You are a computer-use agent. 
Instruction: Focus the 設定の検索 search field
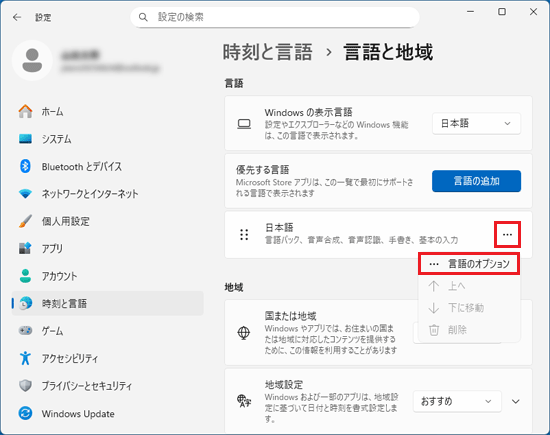point(275,17)
